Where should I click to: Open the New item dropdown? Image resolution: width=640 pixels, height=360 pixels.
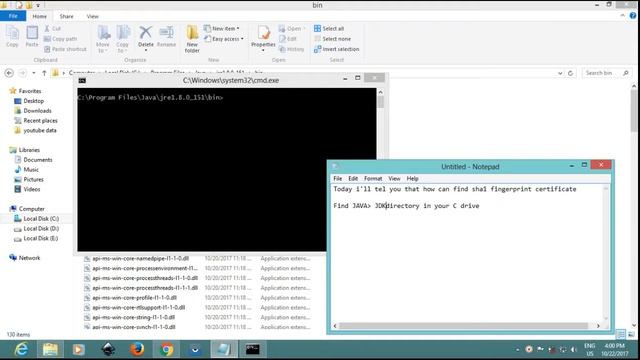pyautogui.click(x=222, y=29)
